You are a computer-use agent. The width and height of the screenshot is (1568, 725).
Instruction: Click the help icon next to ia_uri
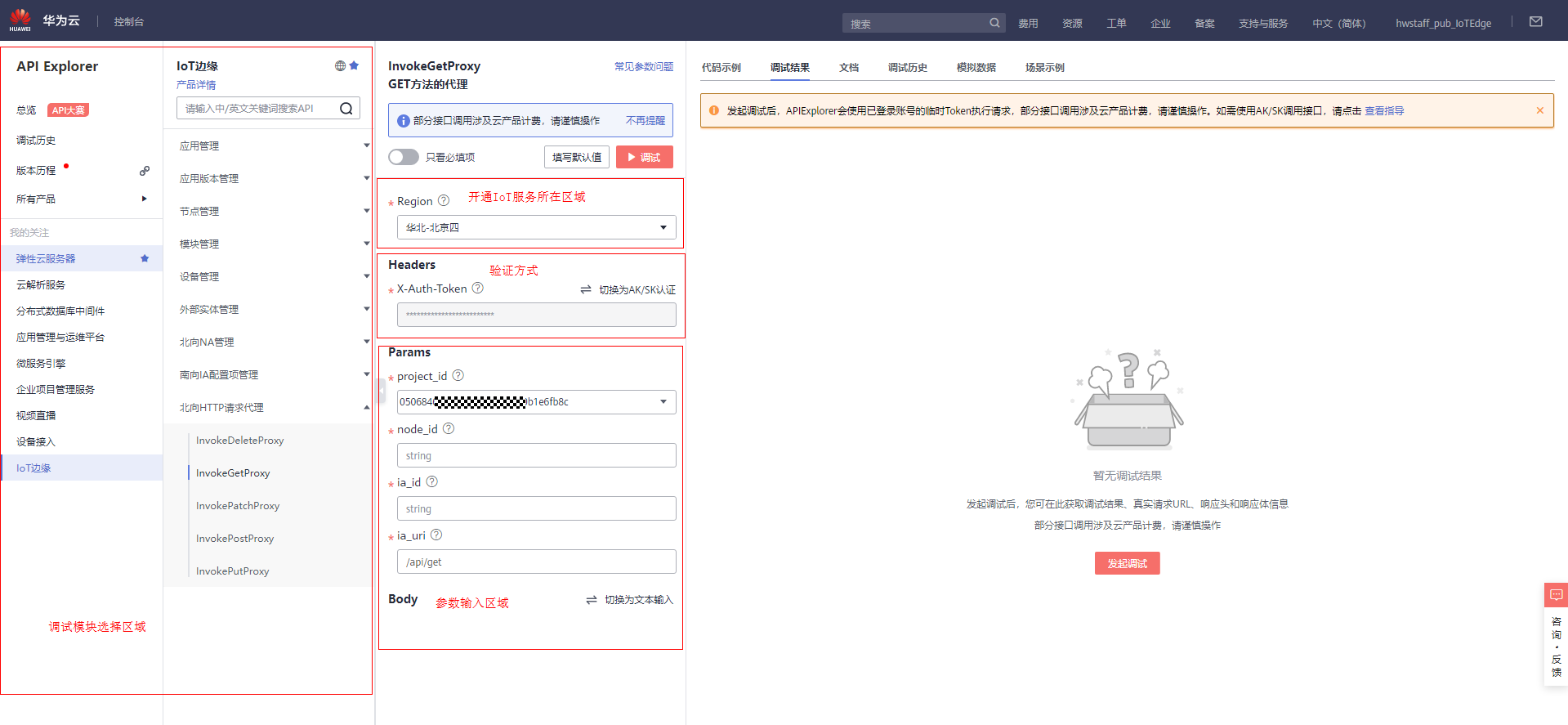pyautogui.click(x=436, y=535)
